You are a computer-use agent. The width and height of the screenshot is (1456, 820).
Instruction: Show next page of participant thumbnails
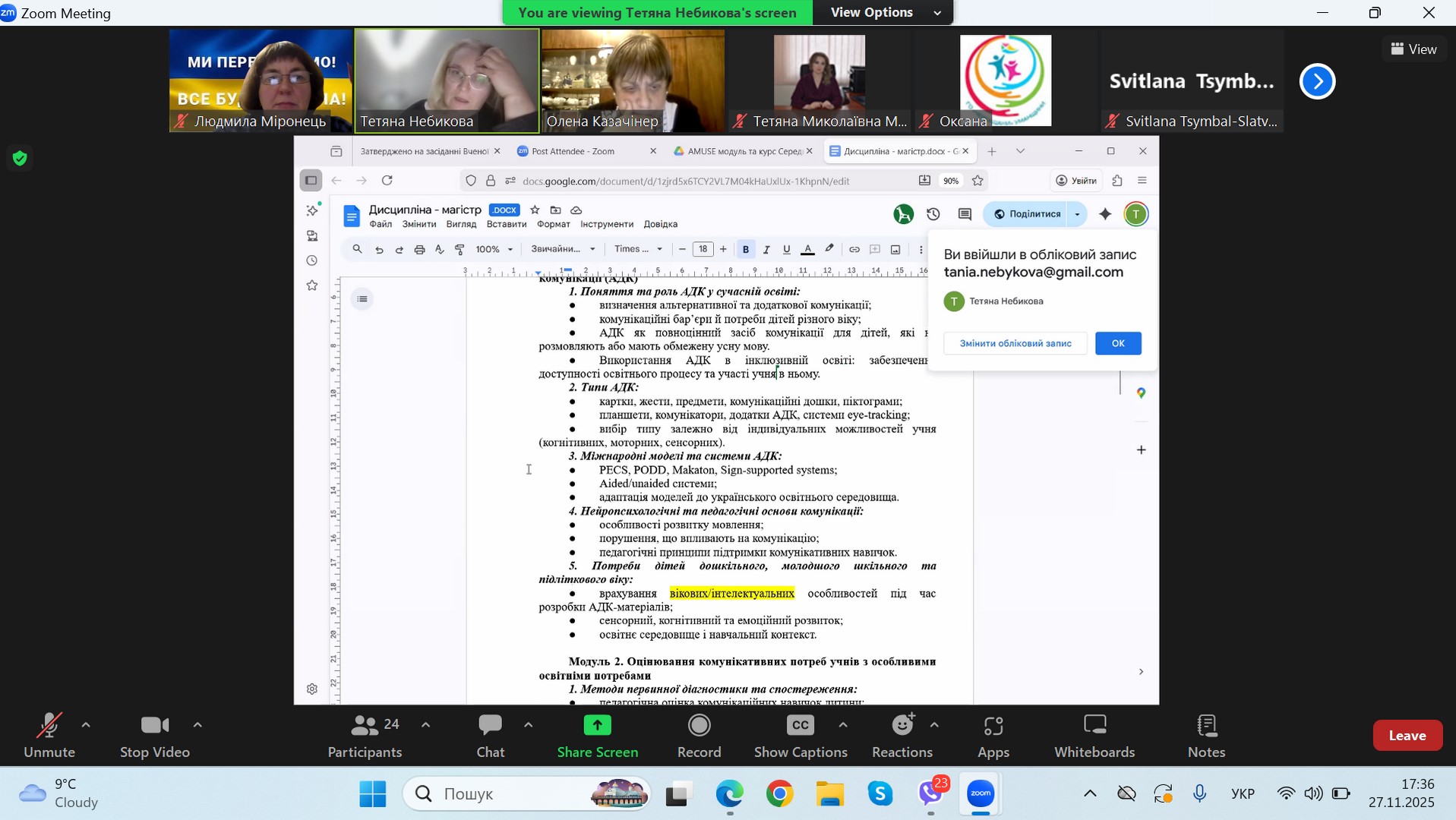[x=1317, y=81]
